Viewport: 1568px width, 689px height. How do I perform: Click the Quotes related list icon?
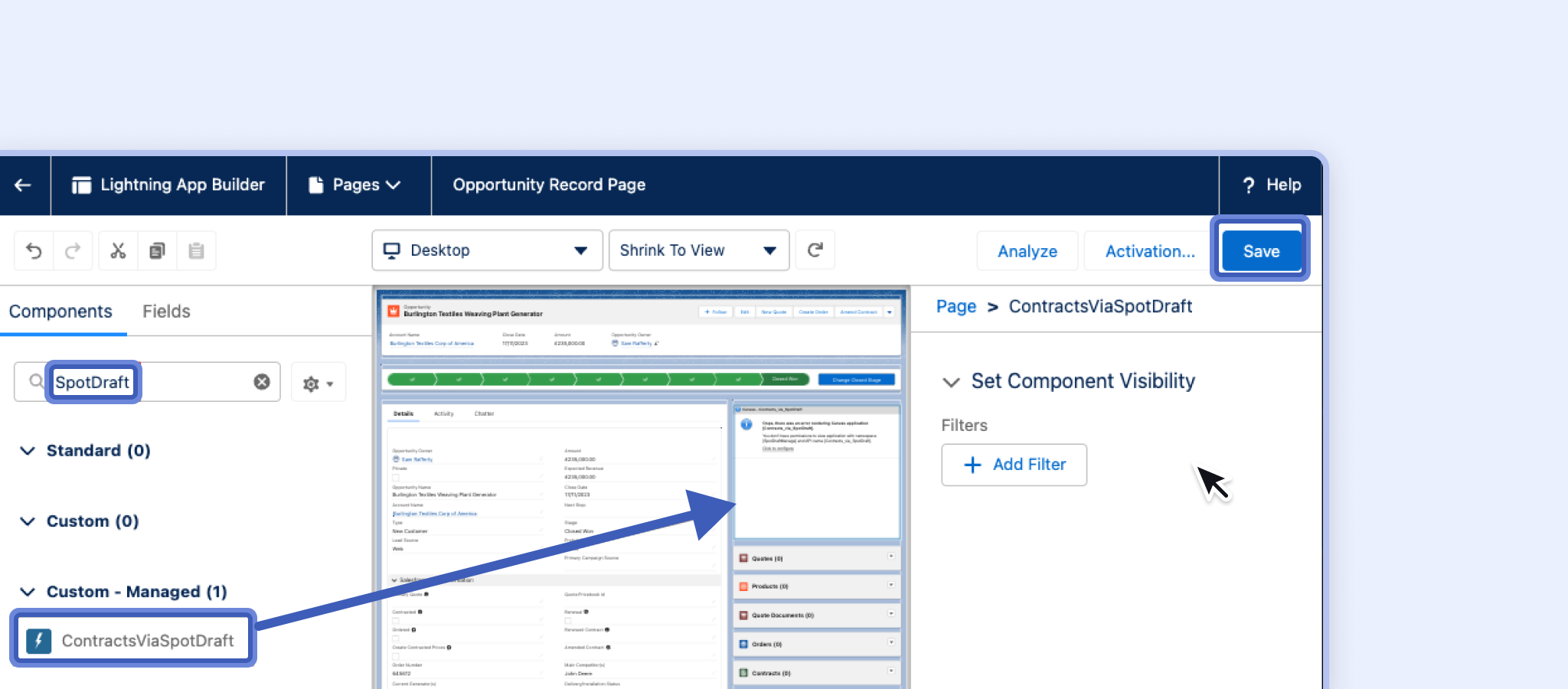click(743, 558)
